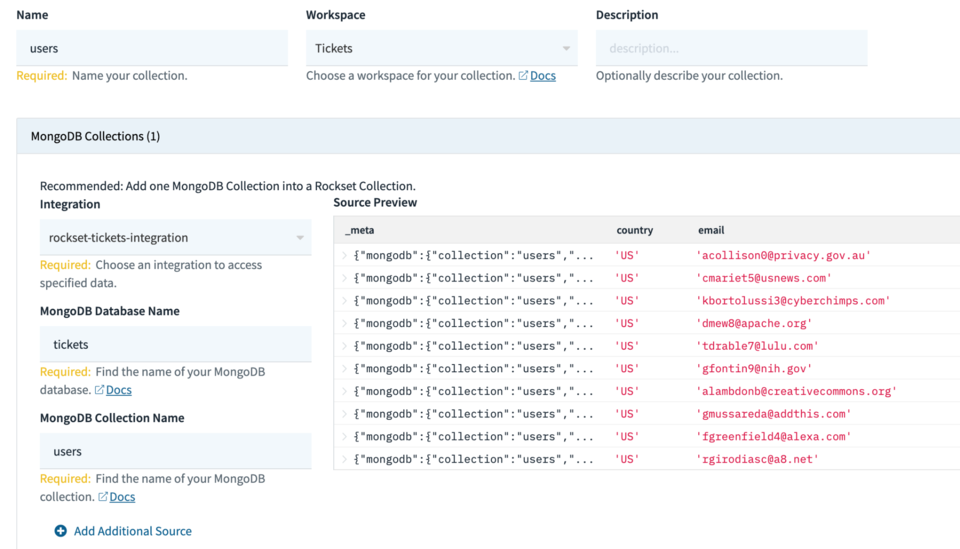Expand row for cmariet5@usnews.com
Image resolution: width=960 pixels, height=549 pixels.
tap(344, 278)
